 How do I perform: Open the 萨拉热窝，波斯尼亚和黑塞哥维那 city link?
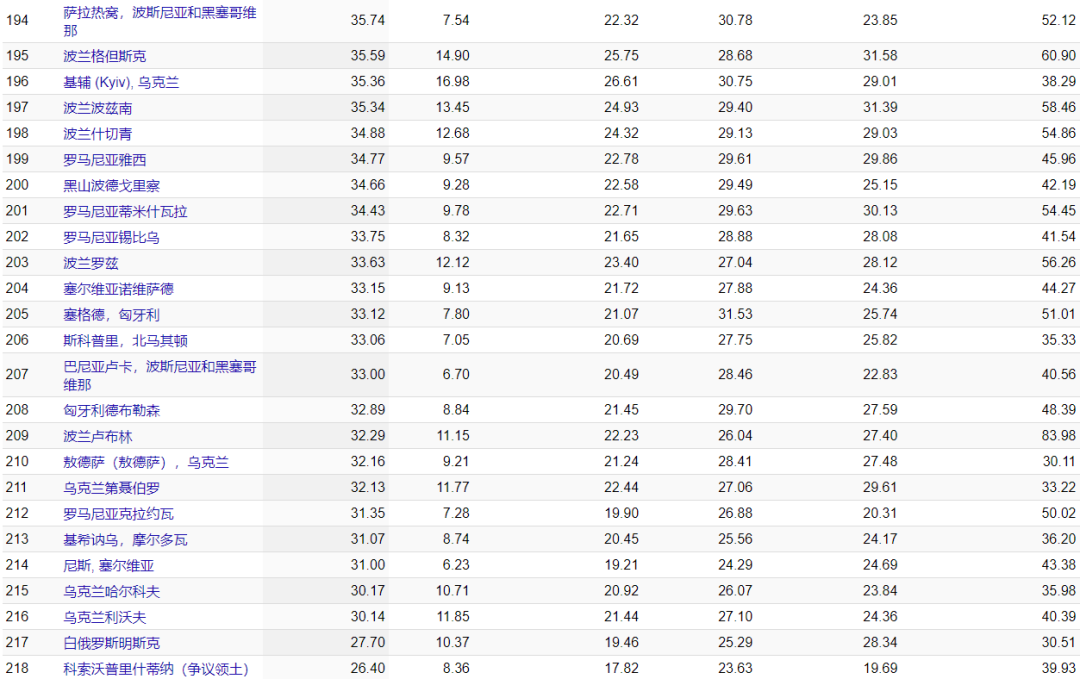click(160, 21)
